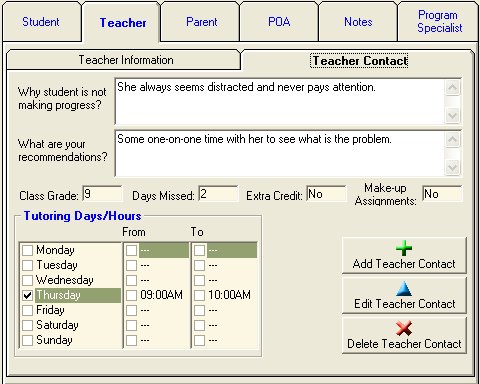This screenshot has height=384, width=480.
Task: Toggle the 09:00AM From time checkbox
Action: coord(131,295)
